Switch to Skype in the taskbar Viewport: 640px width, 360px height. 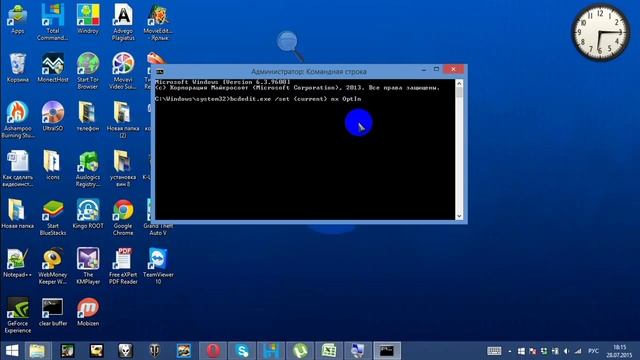[242, 351]
